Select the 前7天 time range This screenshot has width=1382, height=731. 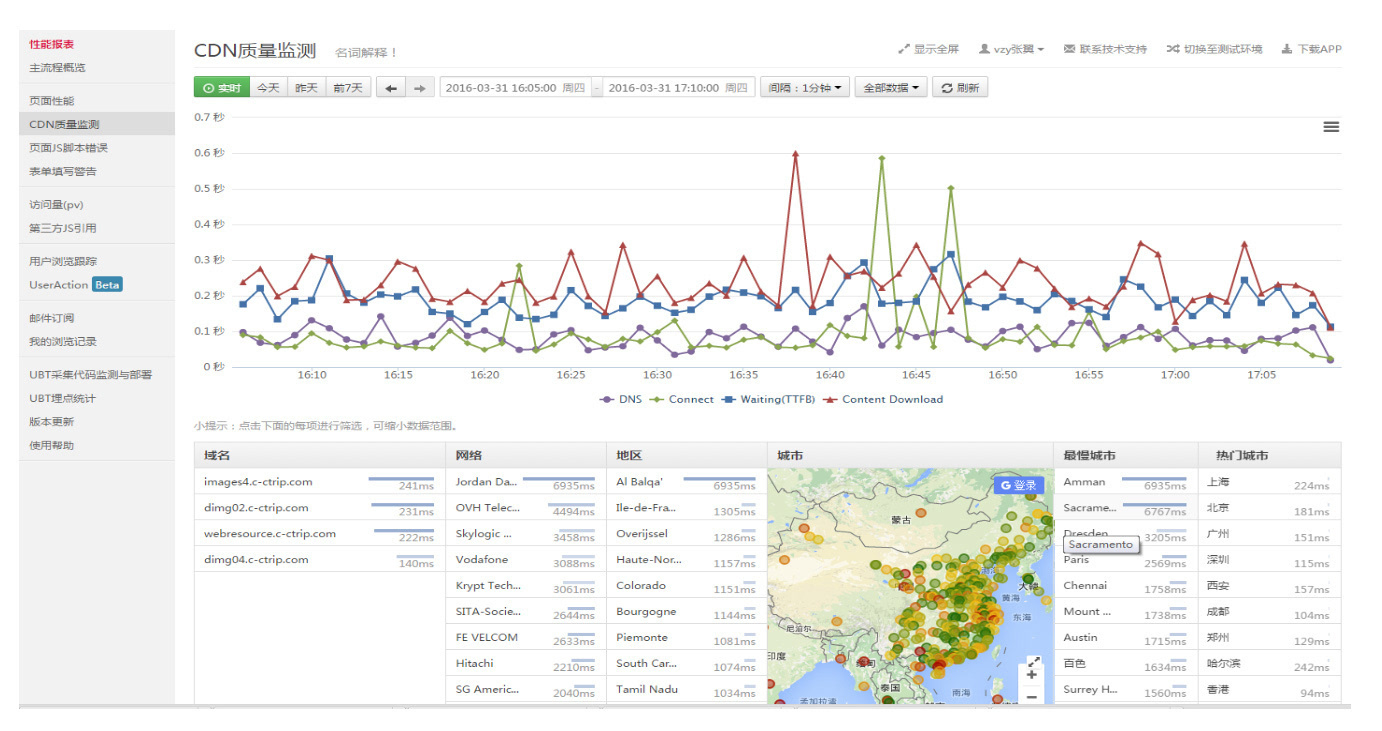(349, 88)
